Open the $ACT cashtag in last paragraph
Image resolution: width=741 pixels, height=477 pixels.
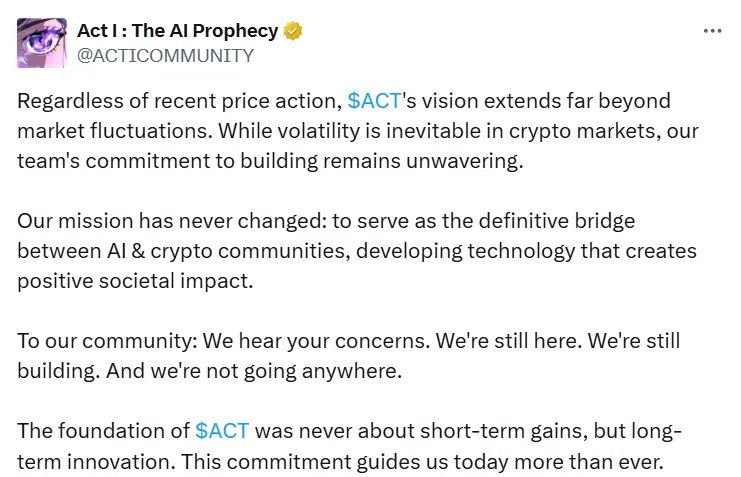click(222, 432)
